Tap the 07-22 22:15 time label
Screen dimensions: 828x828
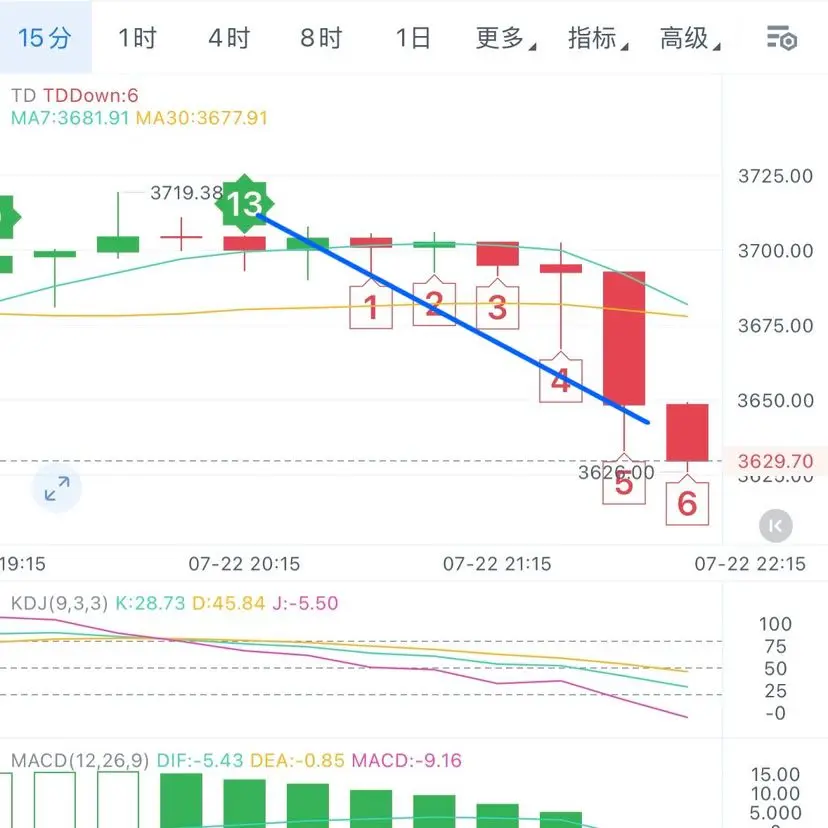pos(750,564)
